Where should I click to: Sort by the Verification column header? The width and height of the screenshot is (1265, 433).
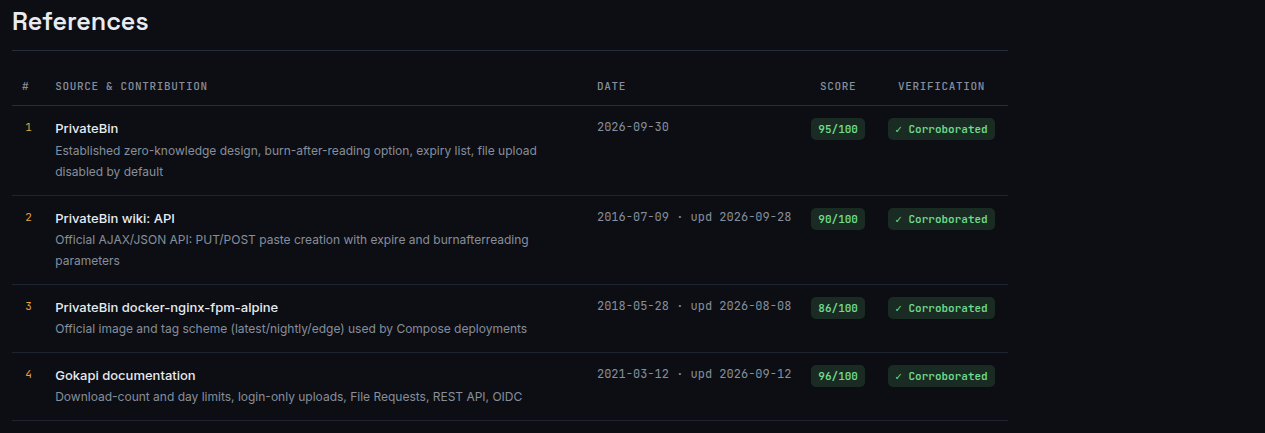coord(941,86)
